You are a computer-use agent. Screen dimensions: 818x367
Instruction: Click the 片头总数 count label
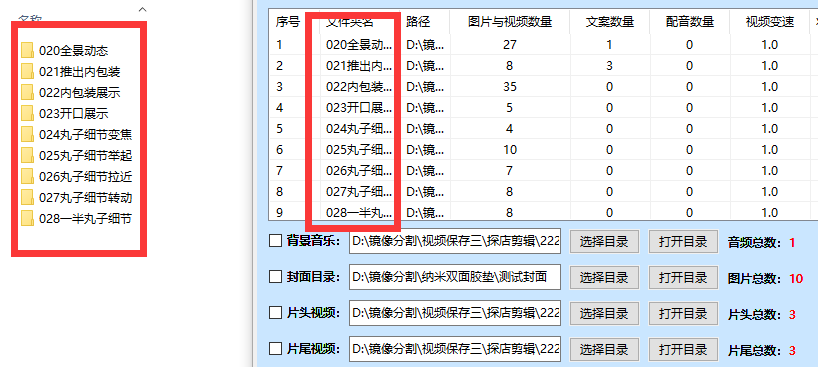(761, 314)
